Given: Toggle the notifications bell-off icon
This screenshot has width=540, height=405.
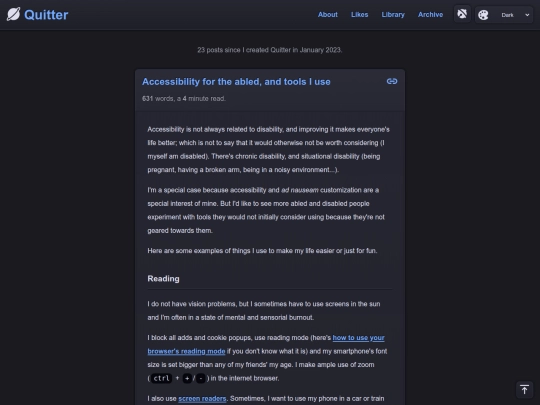Looking at the screenshot, I should click(462, 14).
